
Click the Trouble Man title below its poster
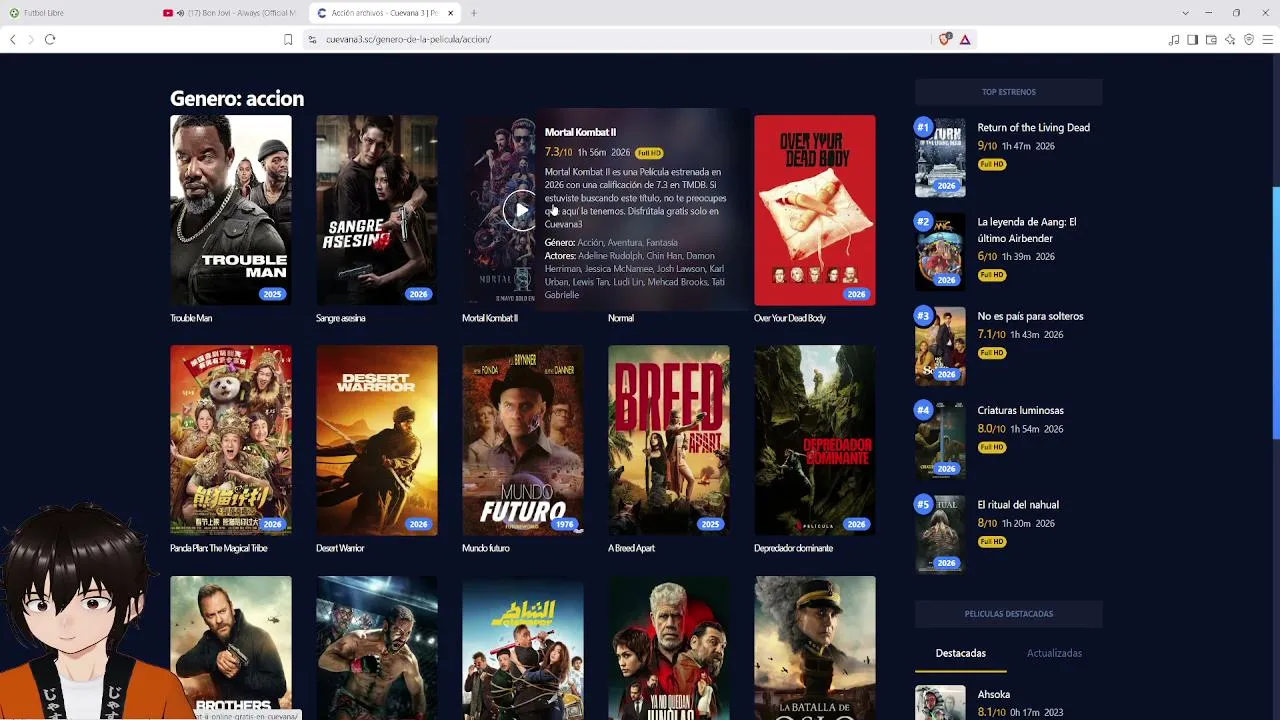pyautogui.click(x=191, y=318)
